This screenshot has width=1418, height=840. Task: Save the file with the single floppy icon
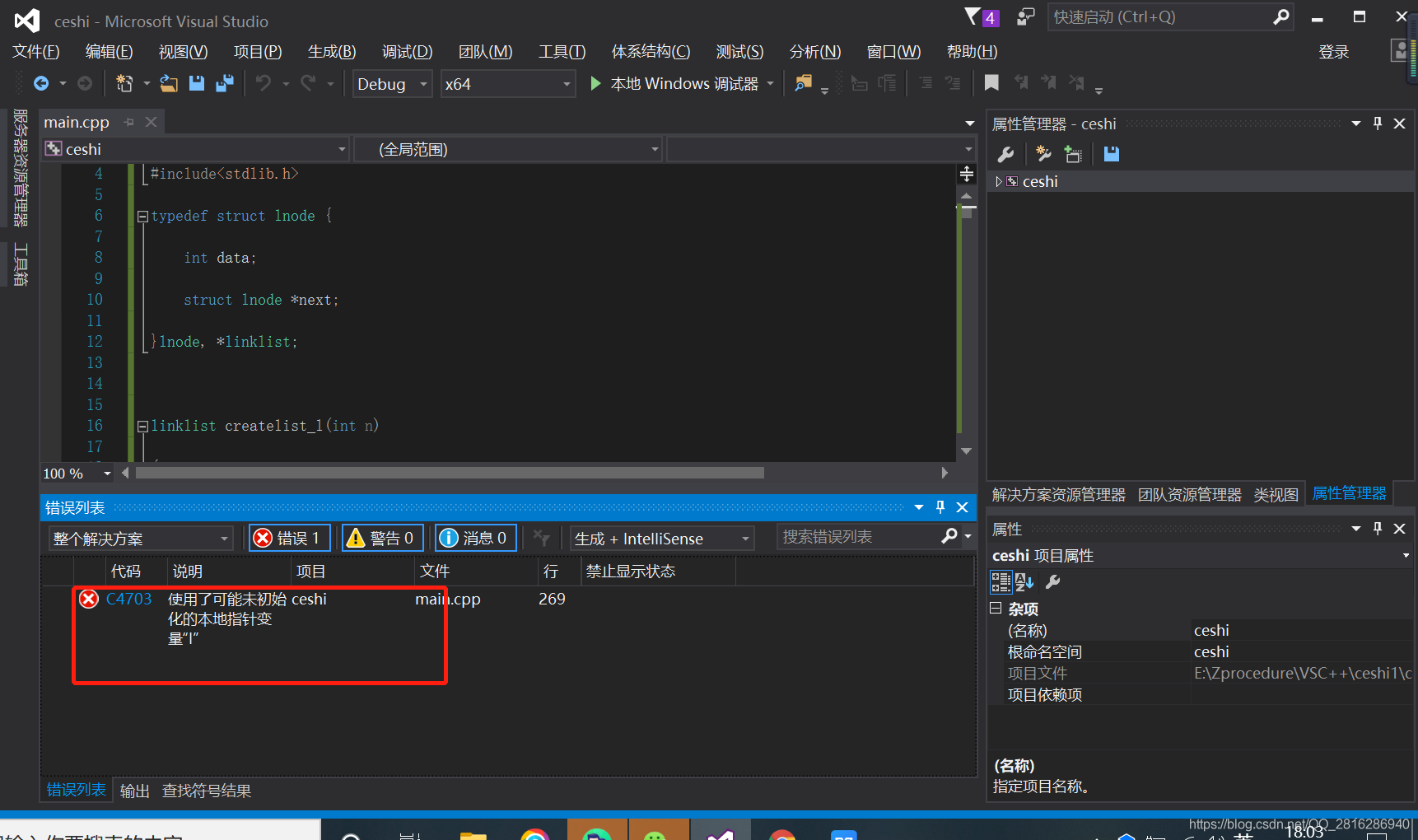[x=197, y=83]
